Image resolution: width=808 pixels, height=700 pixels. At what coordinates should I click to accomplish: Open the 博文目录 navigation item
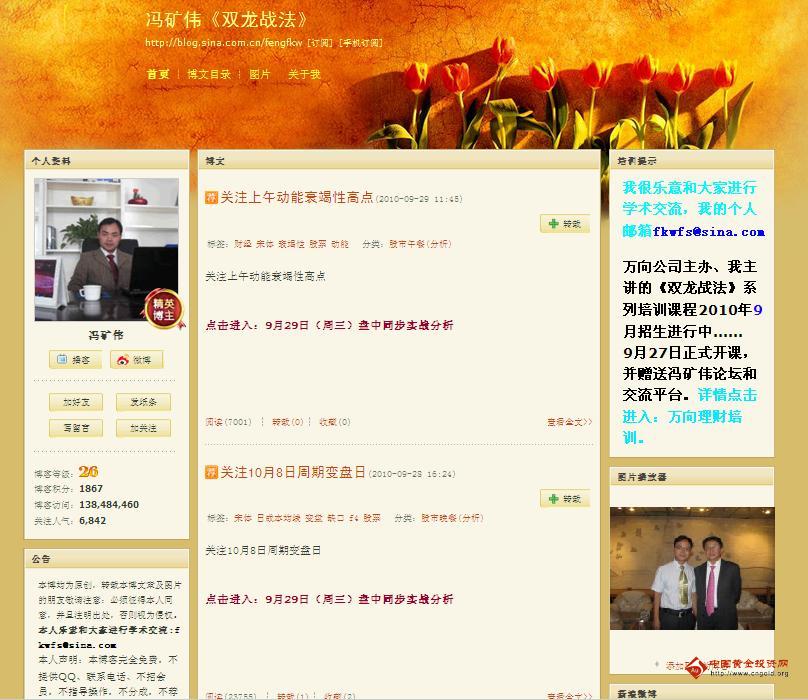pos(207,73)
